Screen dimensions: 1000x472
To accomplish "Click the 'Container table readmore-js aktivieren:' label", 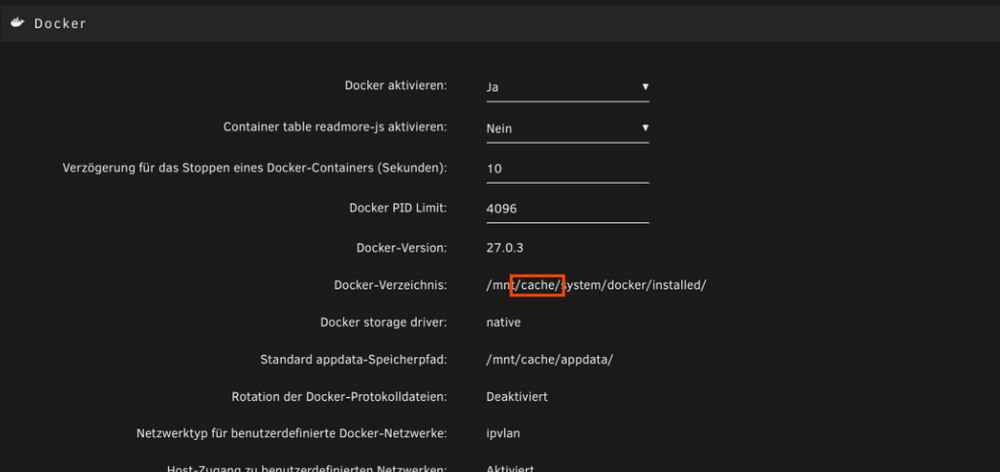I will click(335, 127).
